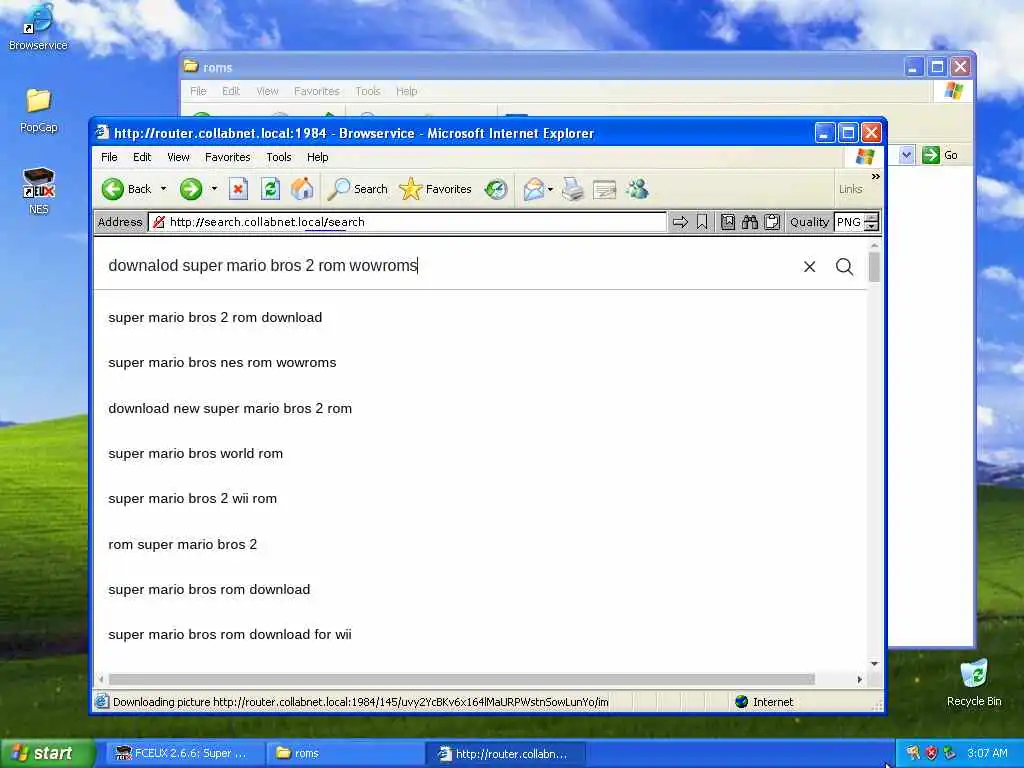Go to the Home page icon
The height and width of the screenshot is (768, 1024).
click(x=302, y=189)
